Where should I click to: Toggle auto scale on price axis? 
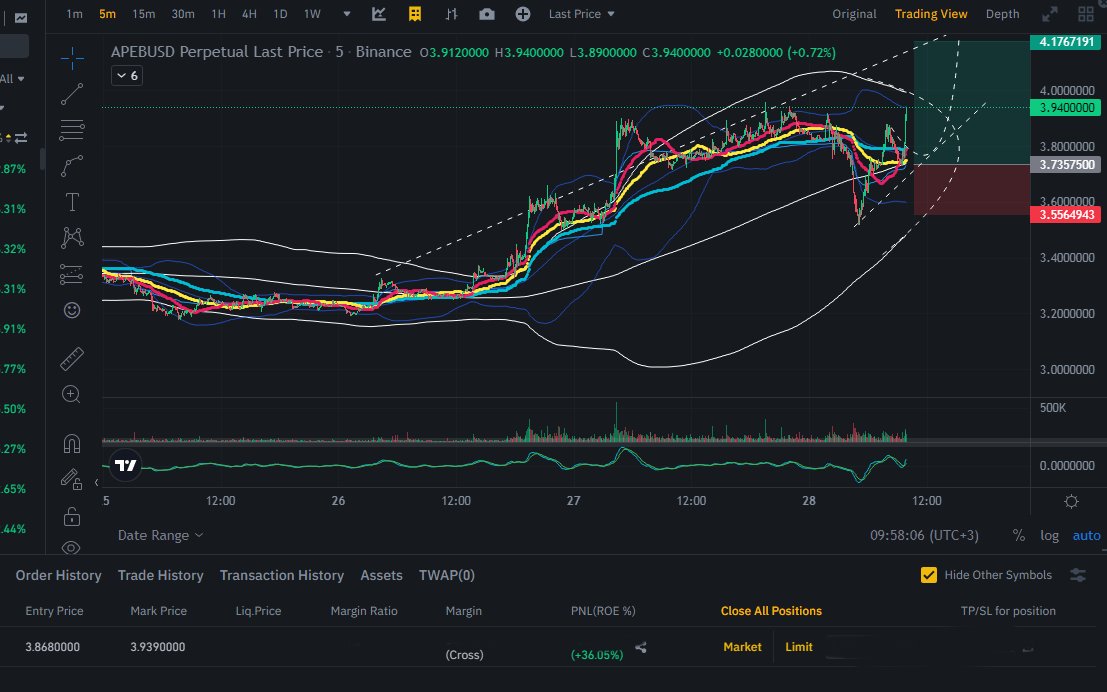pos(1087,535)
